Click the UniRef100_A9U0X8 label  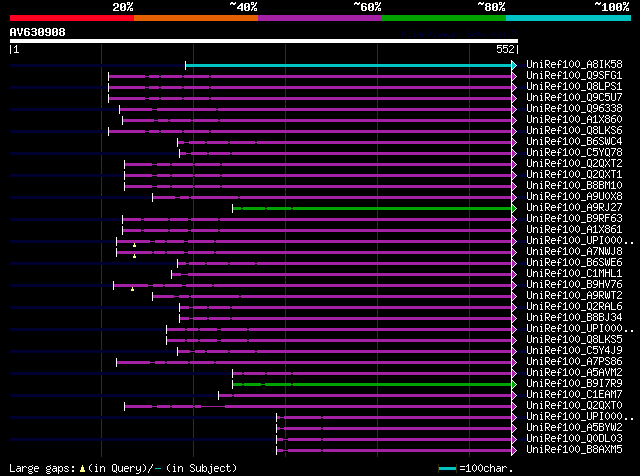pos(574,197)
